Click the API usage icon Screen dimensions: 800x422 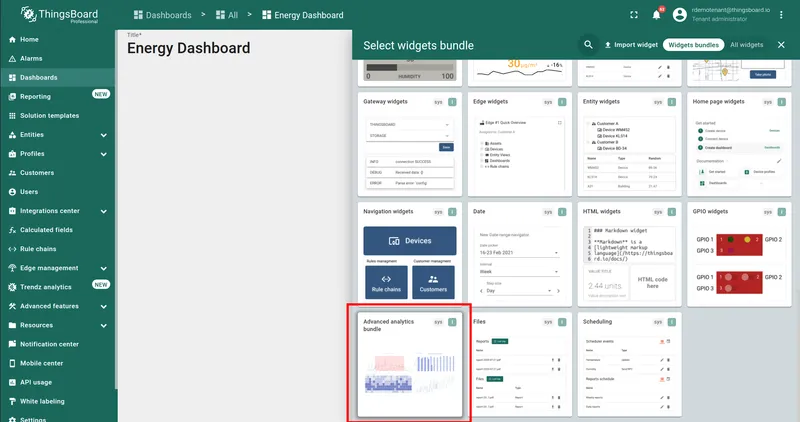click(x=12, y=382)
